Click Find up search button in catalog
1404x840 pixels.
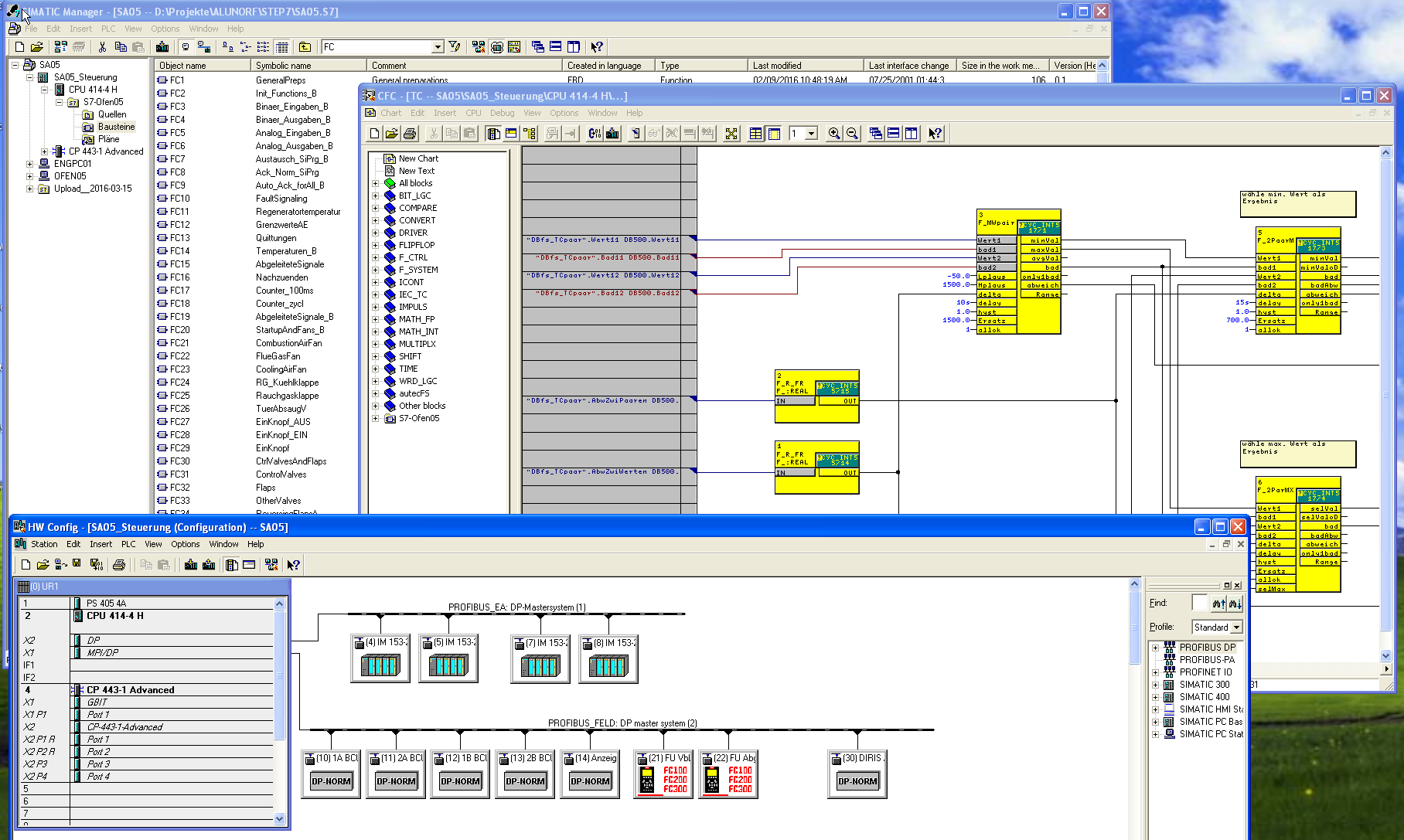point(1219,604)
